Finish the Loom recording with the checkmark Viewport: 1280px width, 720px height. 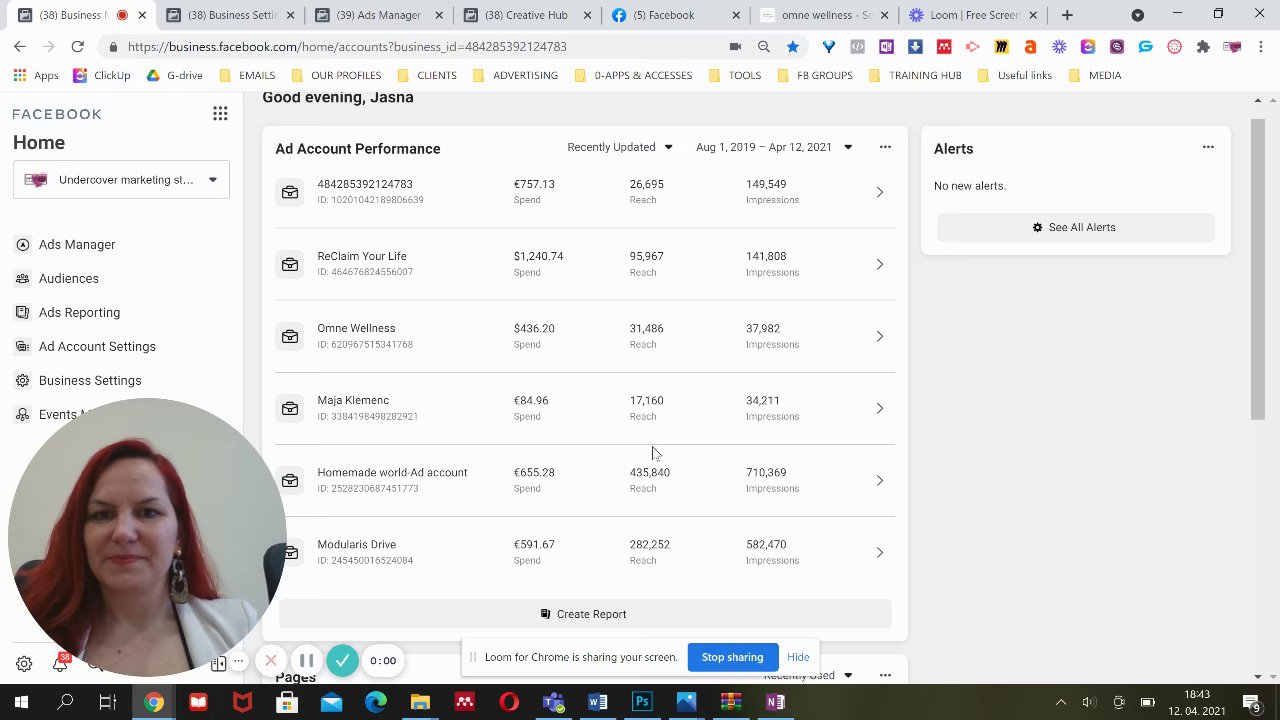click(x=342, y=660)
